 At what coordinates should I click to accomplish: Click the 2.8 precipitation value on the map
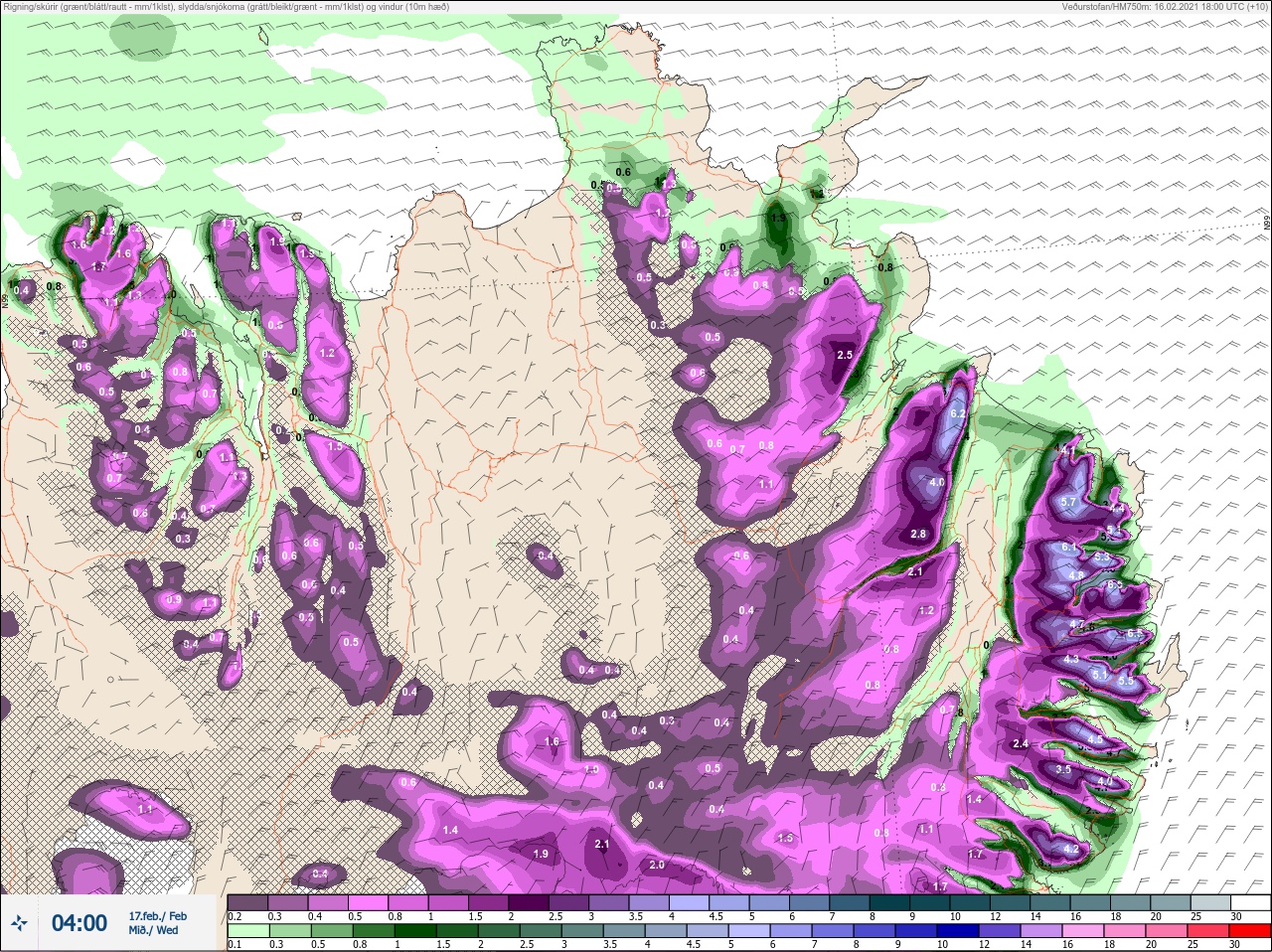(x=918, y=535)
